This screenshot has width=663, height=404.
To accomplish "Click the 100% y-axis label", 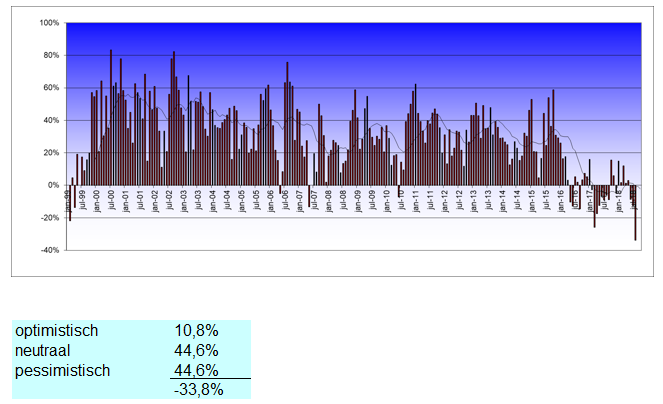I will pos(48,22).
